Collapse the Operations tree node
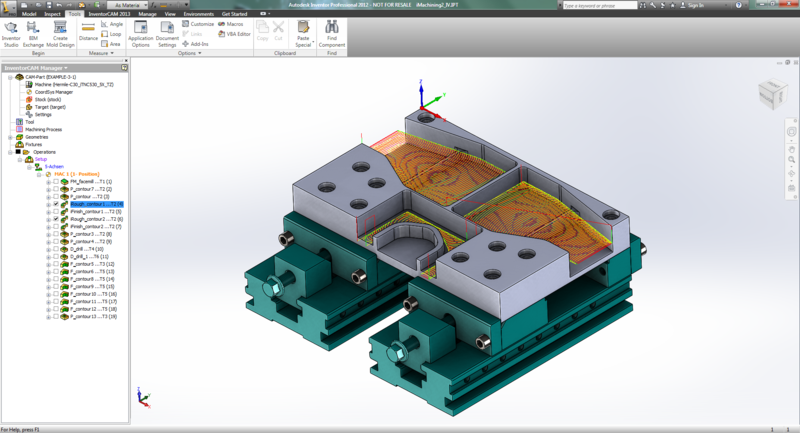Image resolution: width=800 pixels, height=433 pixels. [x=9, y=152]
